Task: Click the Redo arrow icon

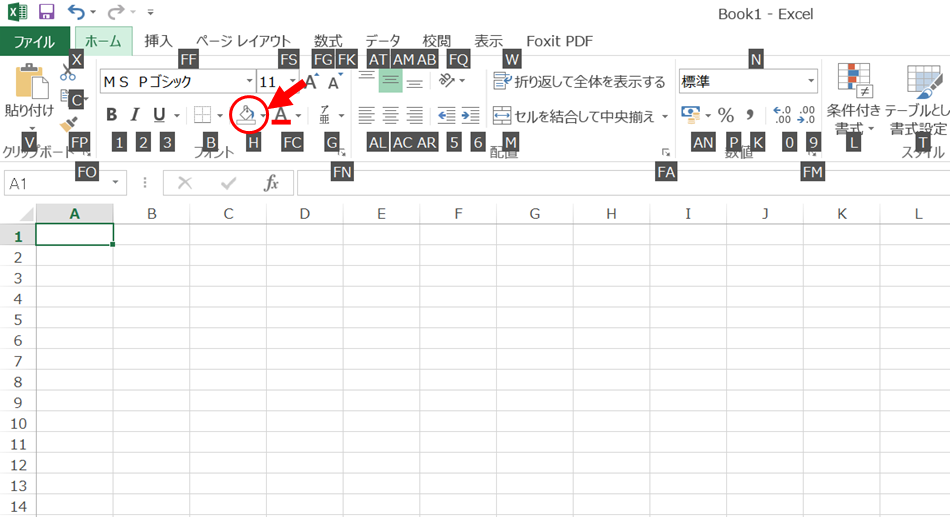Action: point(115,12)
